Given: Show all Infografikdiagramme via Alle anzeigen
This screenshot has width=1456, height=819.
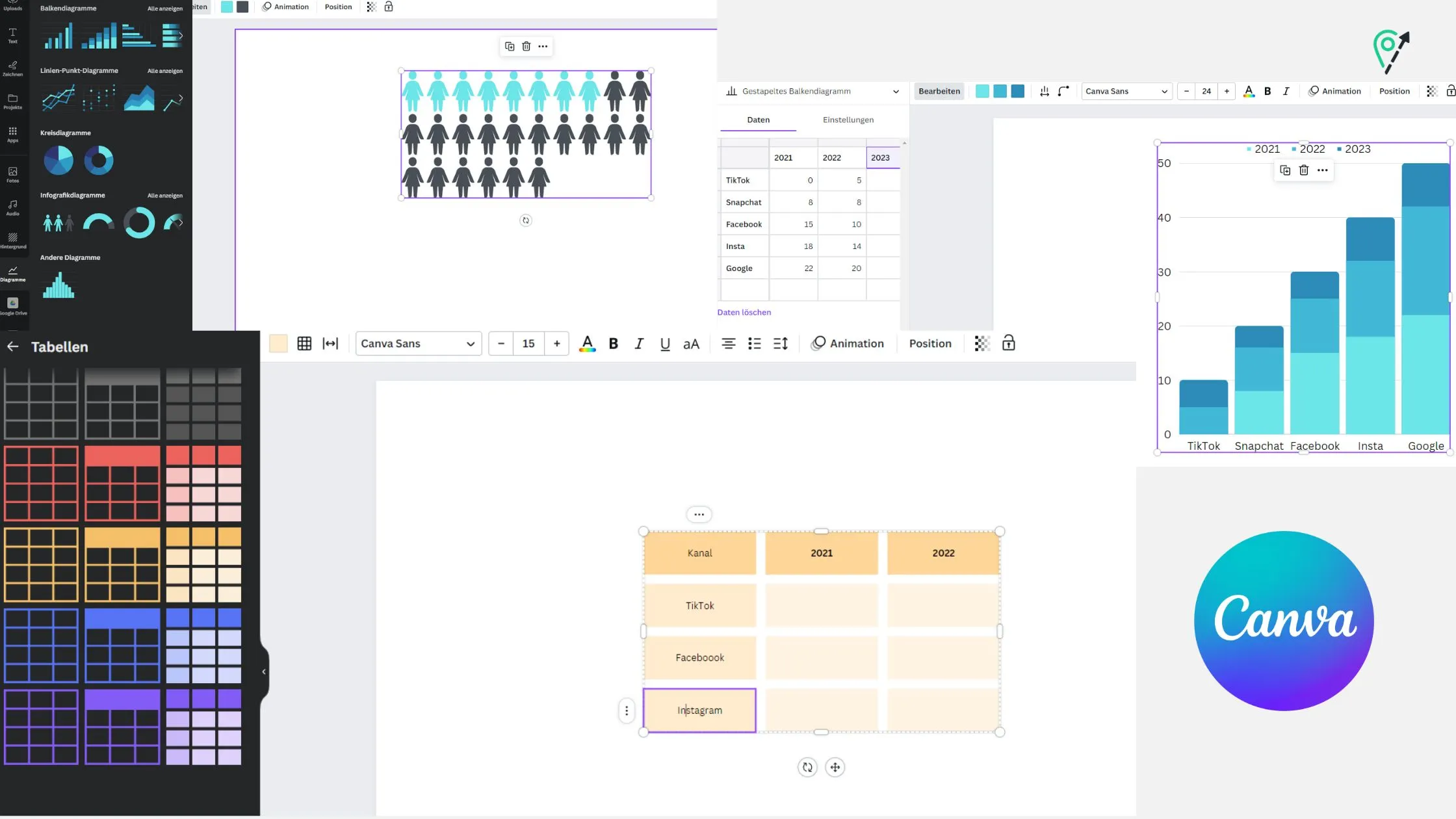Looking at the screenshot, I should click(165, 196).
